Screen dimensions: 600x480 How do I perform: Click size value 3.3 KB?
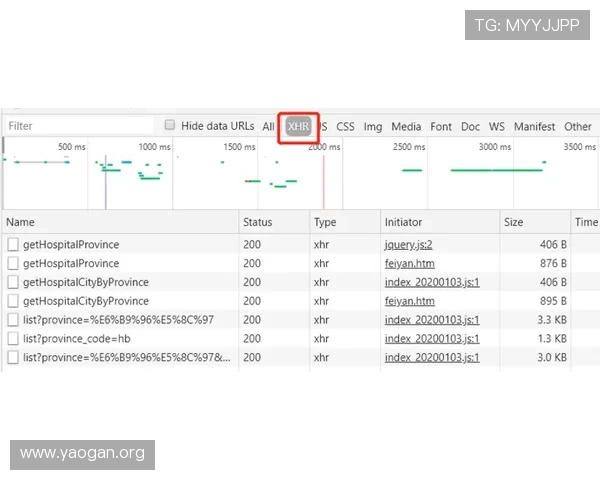(x=552, y=320)
